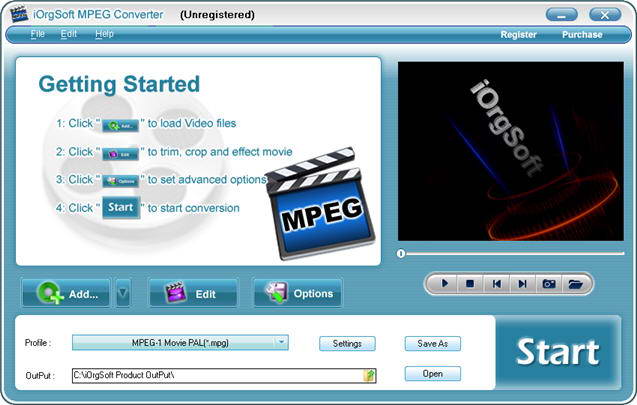
Task: Minimize the converter window
Action: (561, 15)
